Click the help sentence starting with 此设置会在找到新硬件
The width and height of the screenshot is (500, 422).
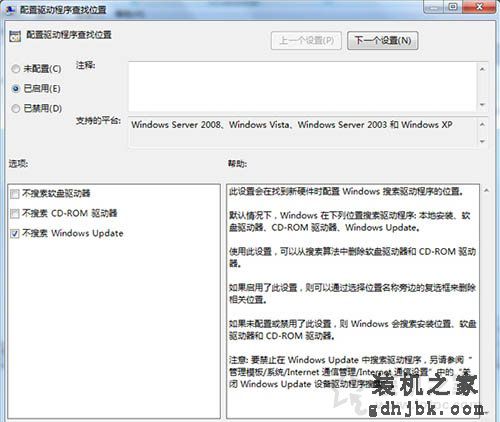(x=346, y=191)
